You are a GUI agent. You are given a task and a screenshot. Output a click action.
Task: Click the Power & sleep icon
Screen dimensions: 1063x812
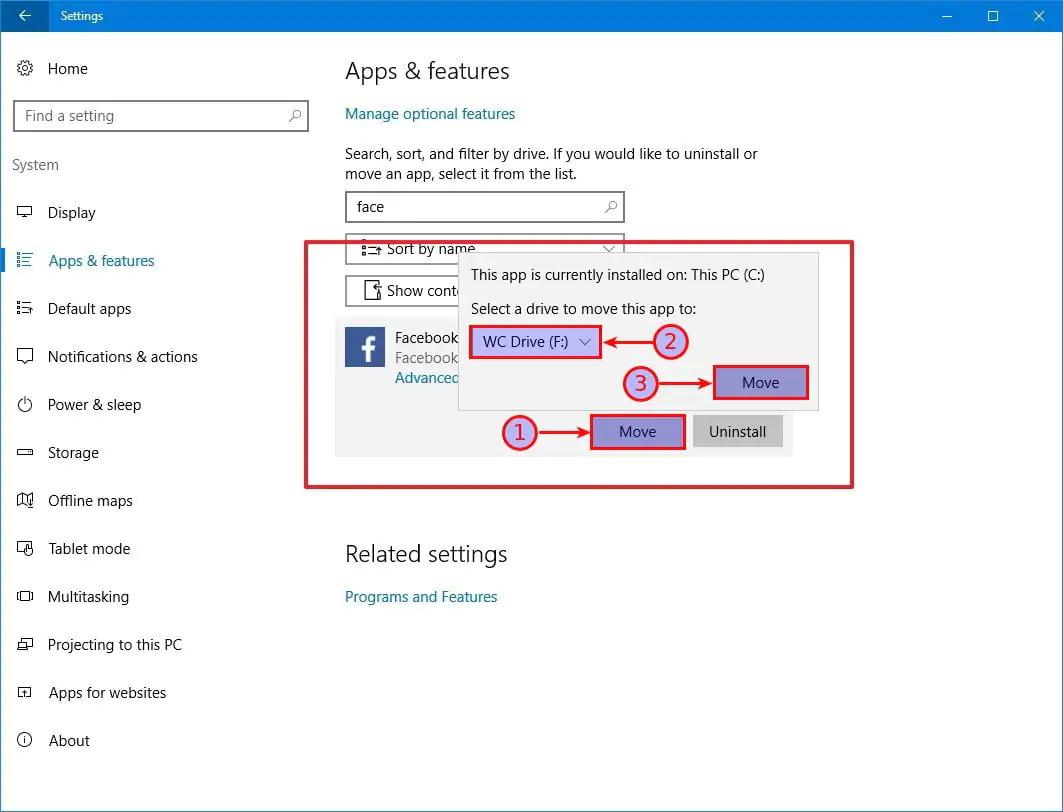tap(26, 405)
